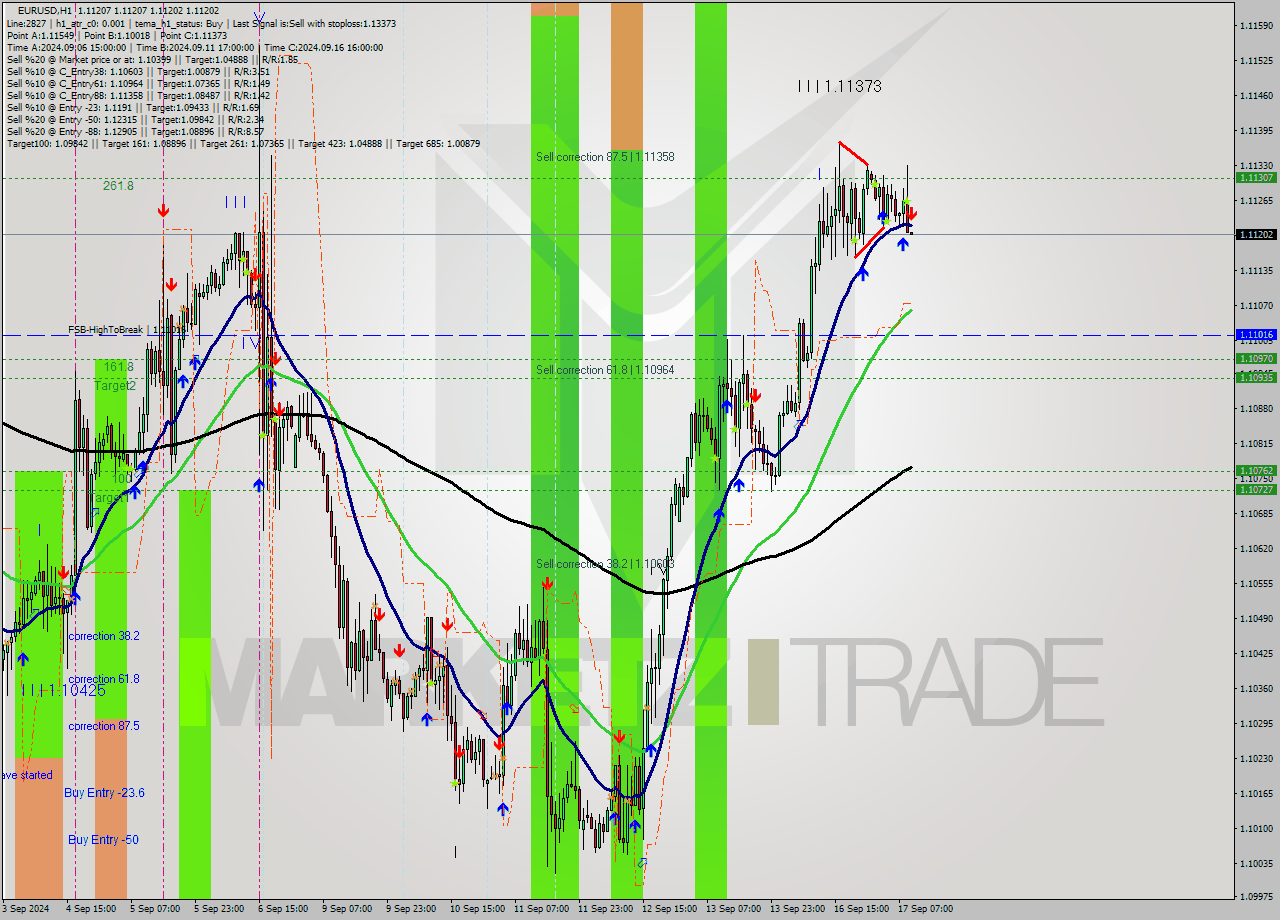1280x920 pixels.
Task: Select the 'Sell %10 @ C_Entry61' row
Action: click(138, 83)
